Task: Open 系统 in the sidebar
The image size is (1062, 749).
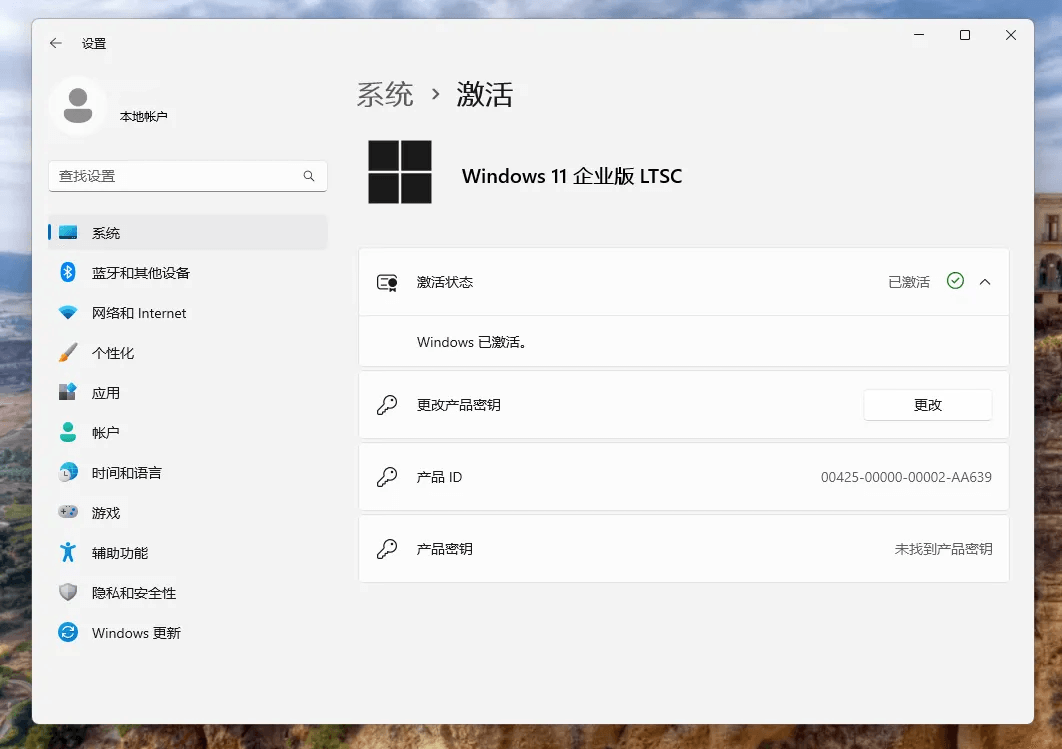Action: 188,232
